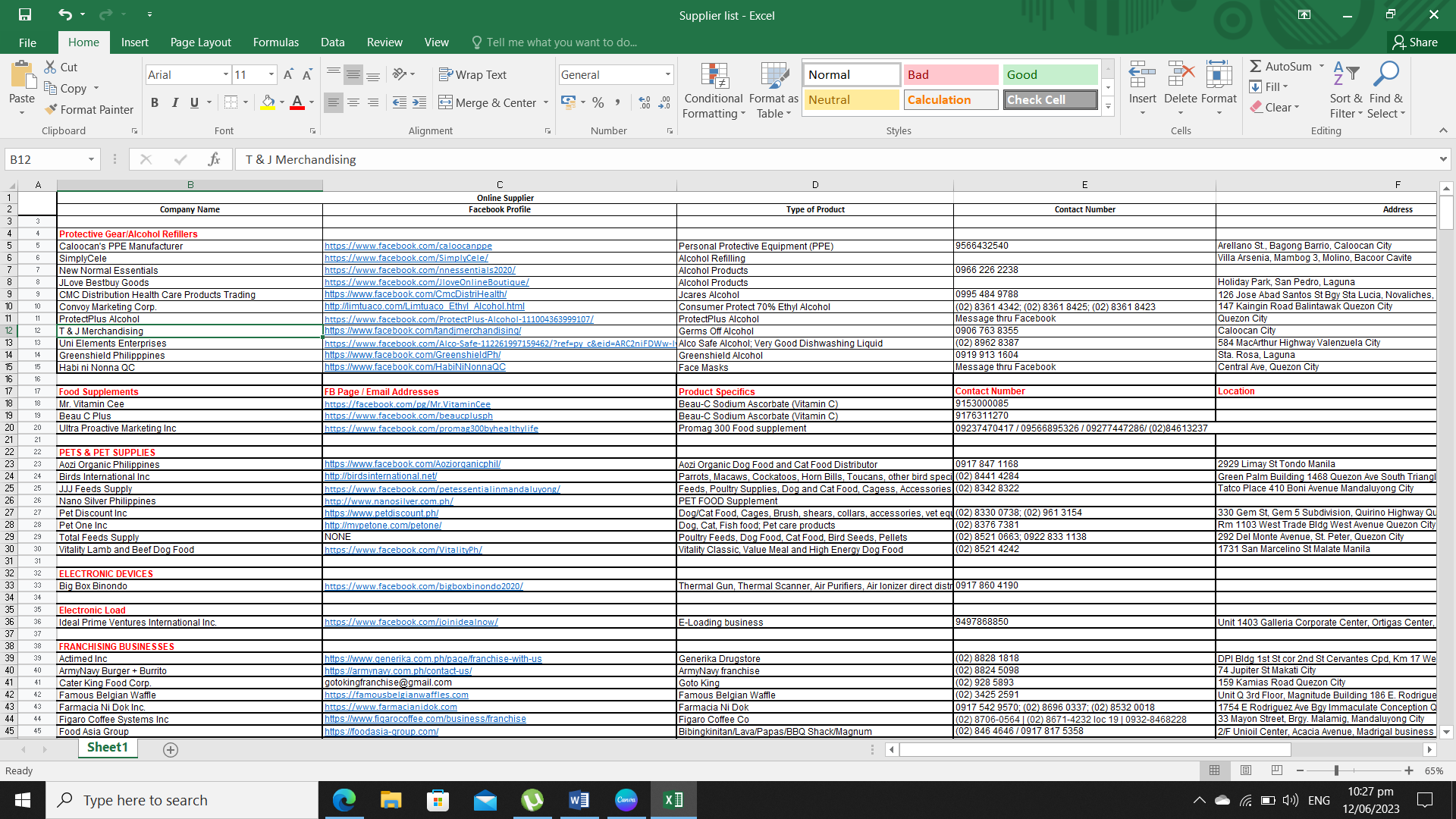The height and width of the screenshot is (819, 1456).
Task: Click the Borders grid icon
Action: 231,102
